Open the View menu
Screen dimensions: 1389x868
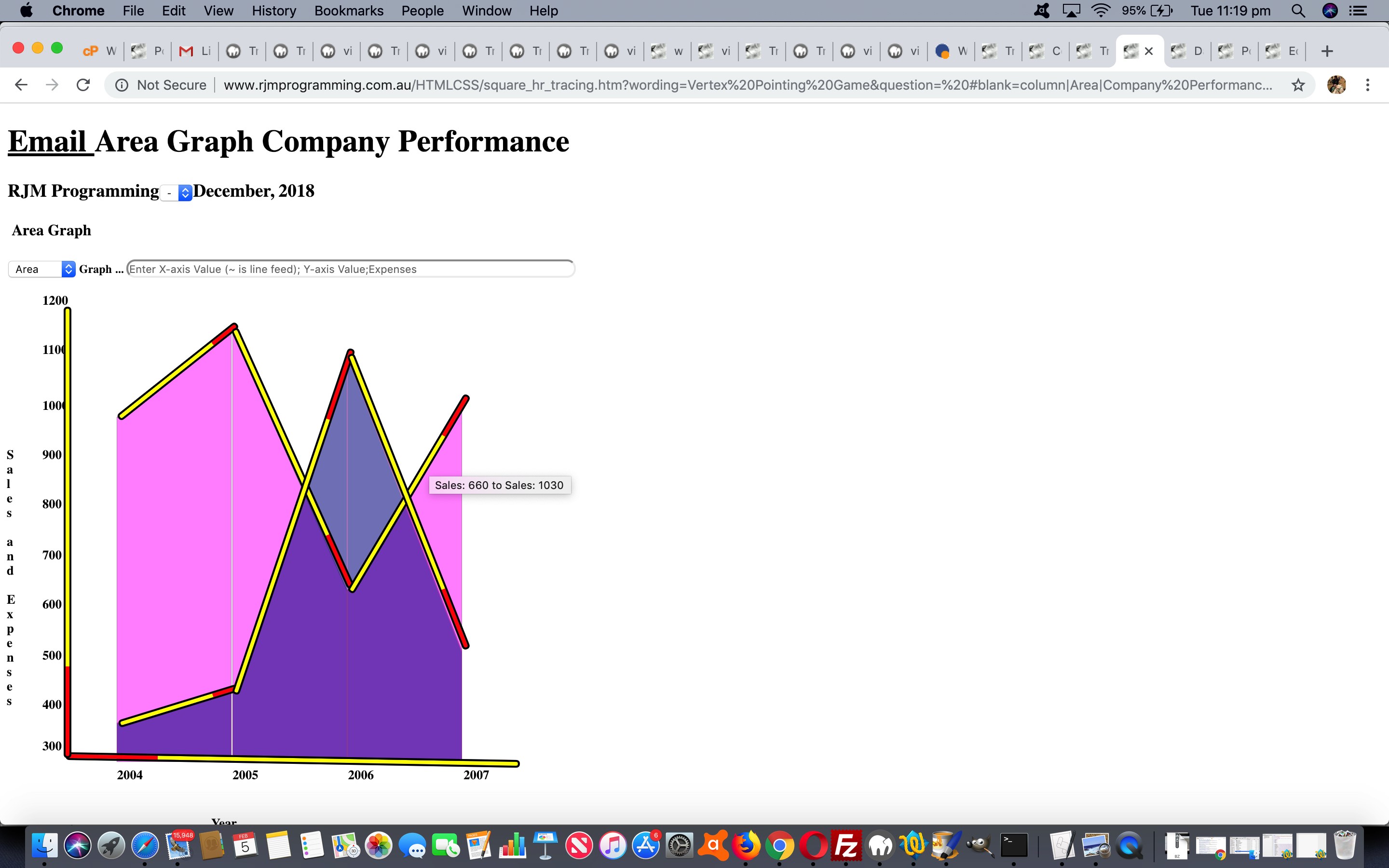pos(218,10)
